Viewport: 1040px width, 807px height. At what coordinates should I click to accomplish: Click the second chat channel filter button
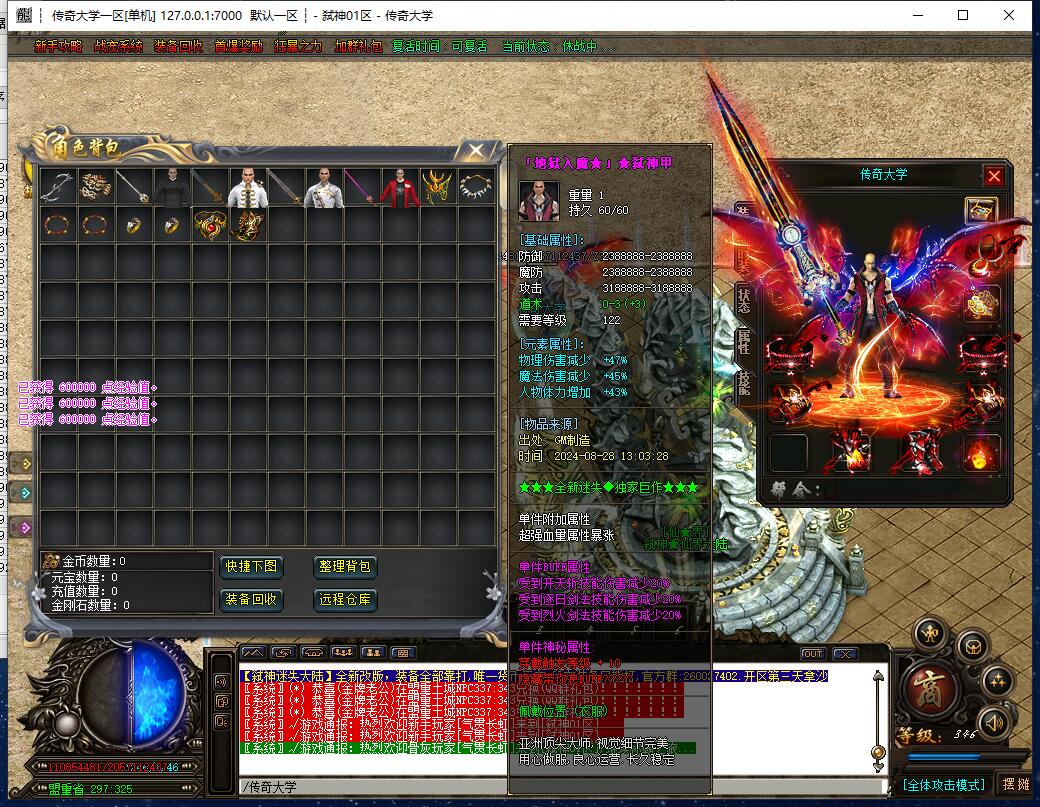[x=283, y=653]
